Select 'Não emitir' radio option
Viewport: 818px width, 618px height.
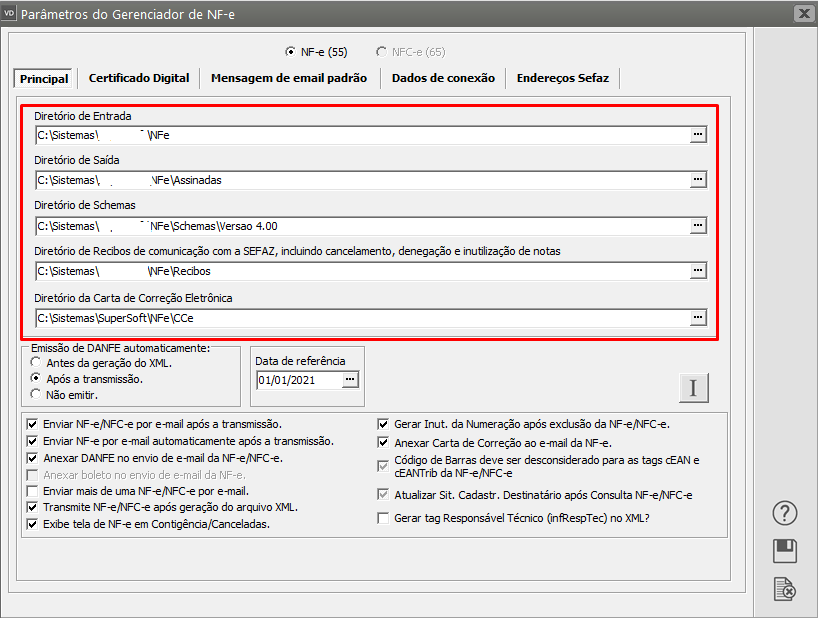pyautogui.click(x=37, y=394)
